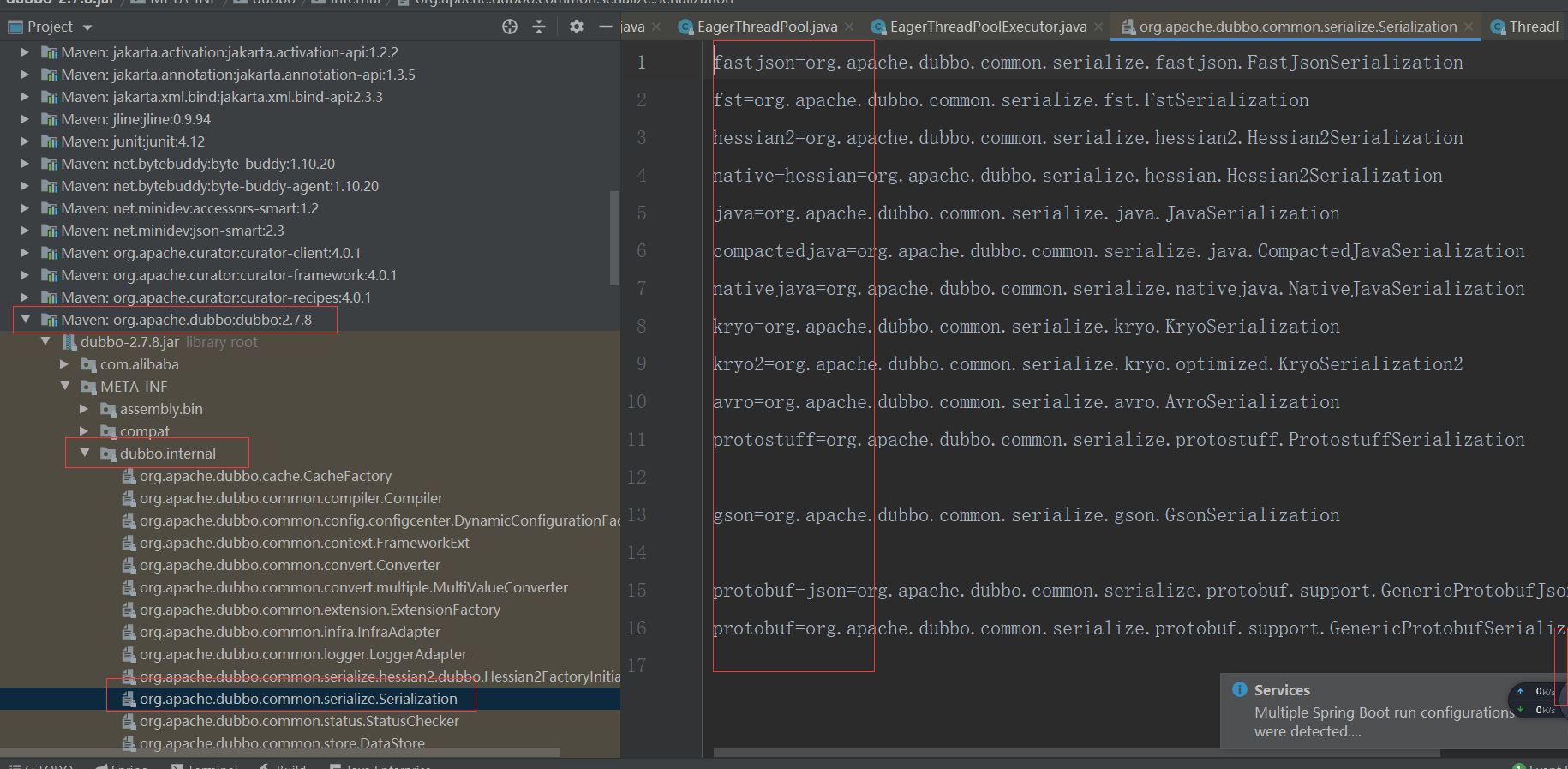Image resolution: width=1568 pixels, height=769 pixels.
Task: Expand Maven jakarta.activation-api:1.2.2 node
Action: (25, 52)
